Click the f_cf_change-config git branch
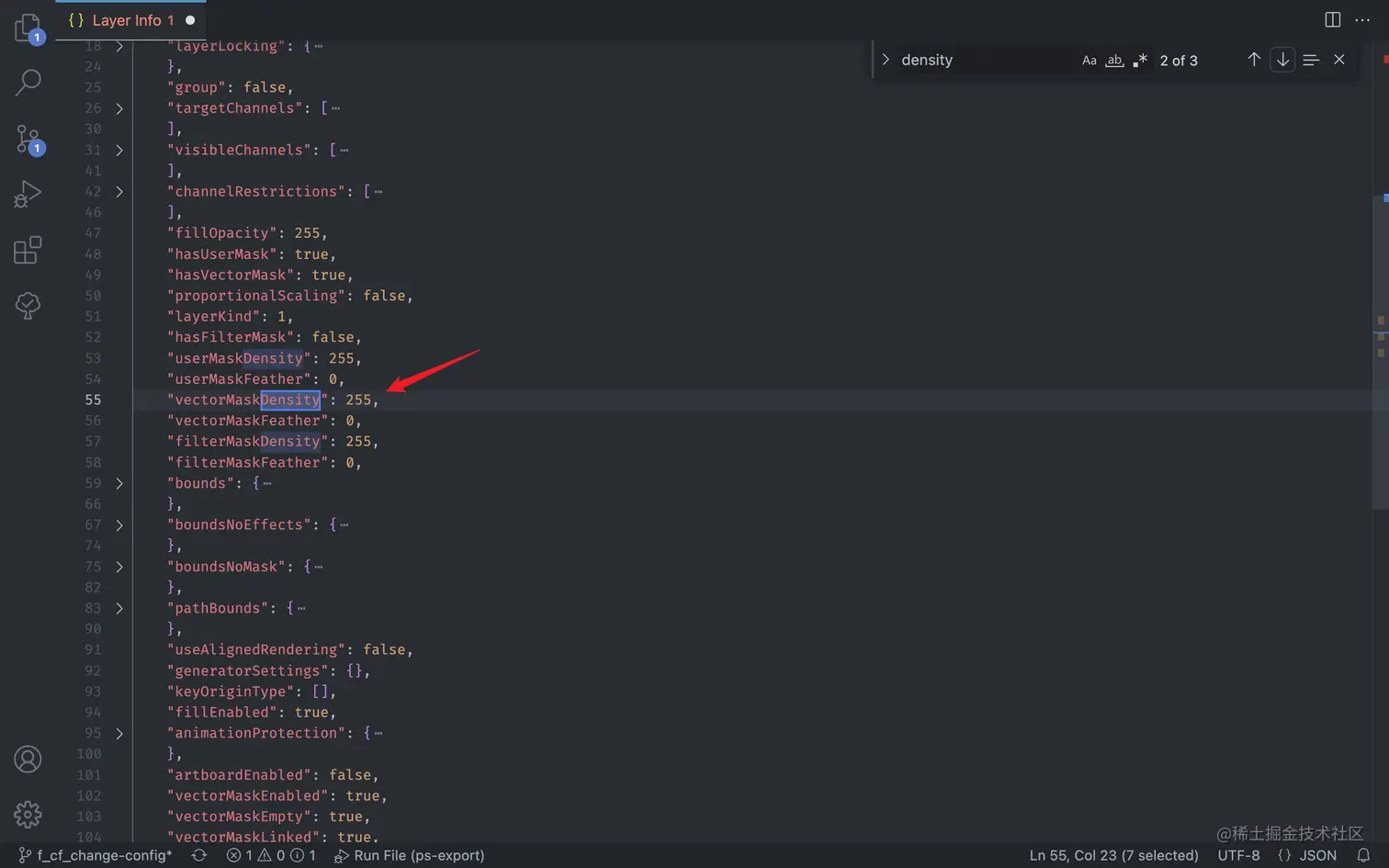 [95, 855]
